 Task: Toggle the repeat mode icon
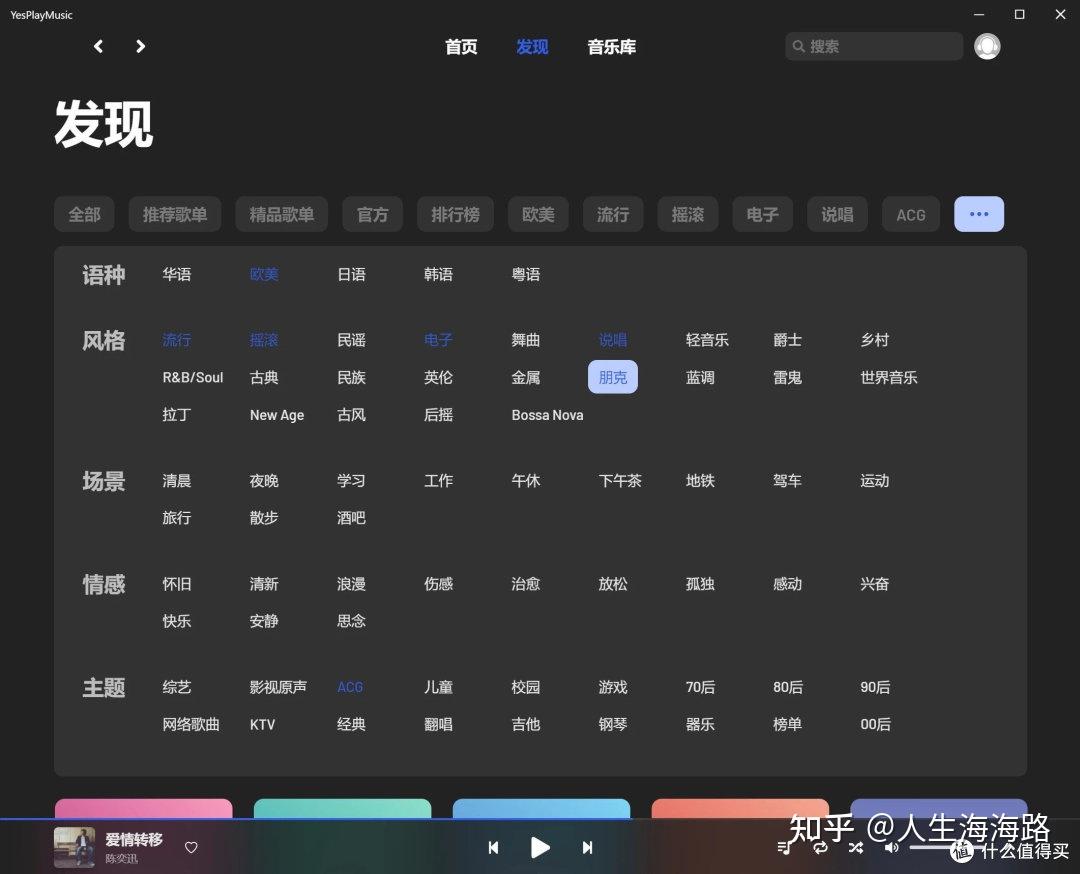click(820, 847)
